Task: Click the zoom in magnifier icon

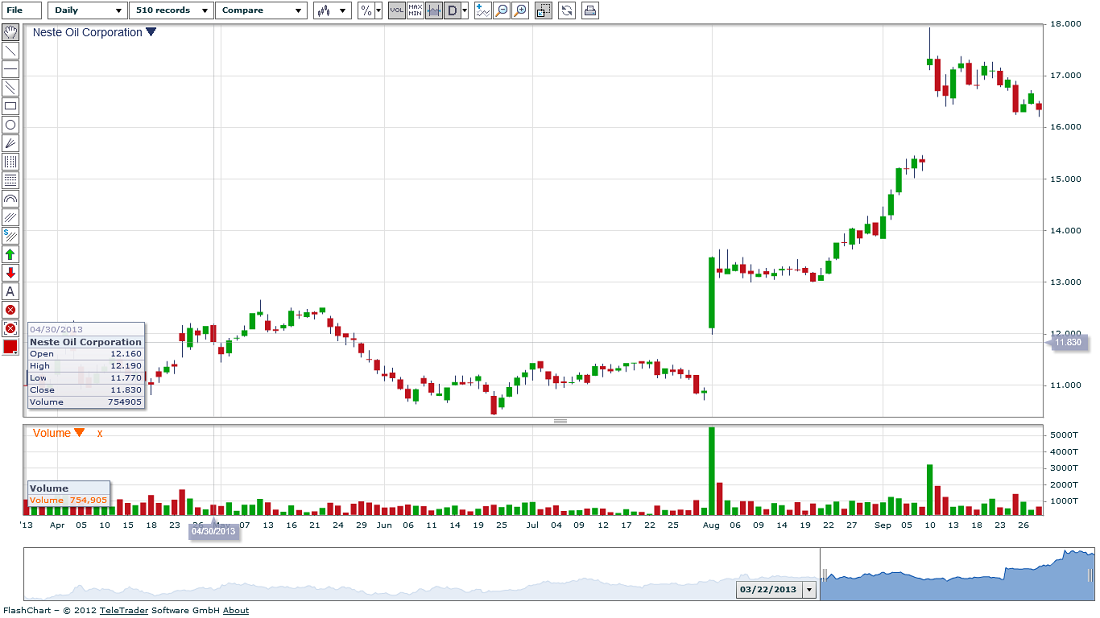Action: tap(520, 11)
